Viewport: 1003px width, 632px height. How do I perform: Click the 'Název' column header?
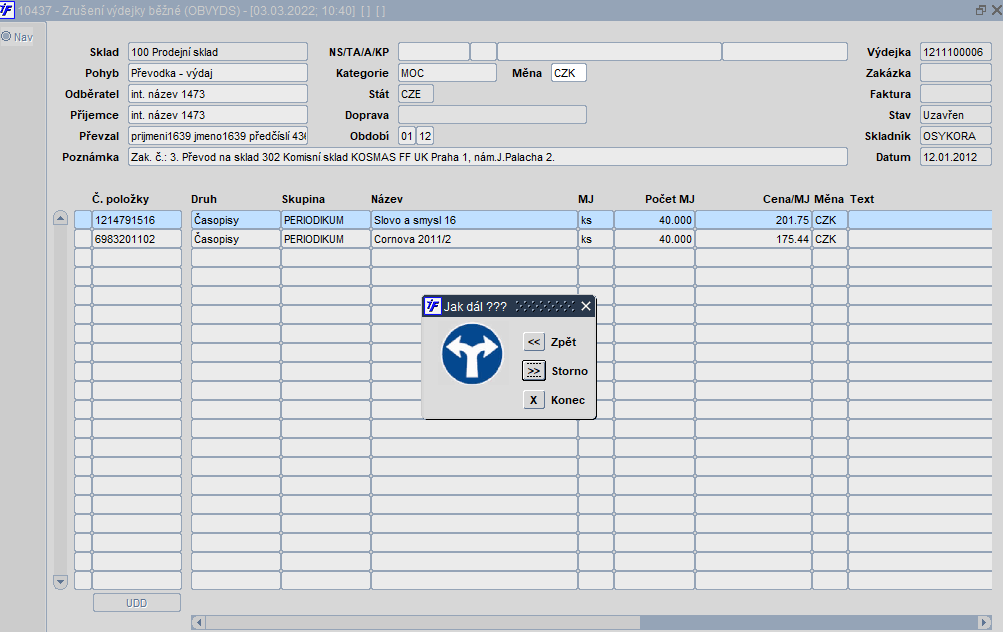[387, 199]
